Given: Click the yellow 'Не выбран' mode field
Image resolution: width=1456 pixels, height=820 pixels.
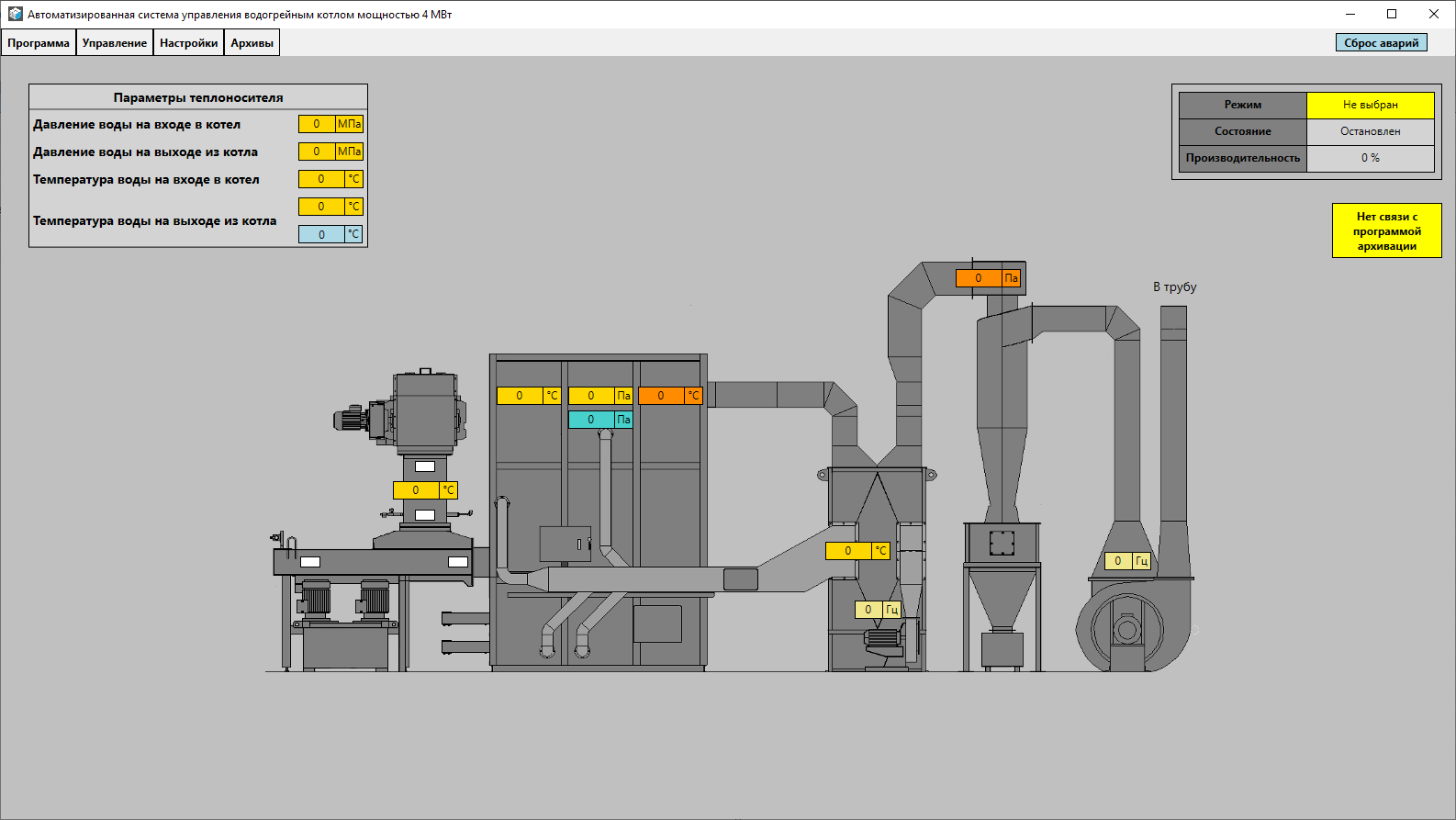Looking at the screenshot, I should (1370, 105).
